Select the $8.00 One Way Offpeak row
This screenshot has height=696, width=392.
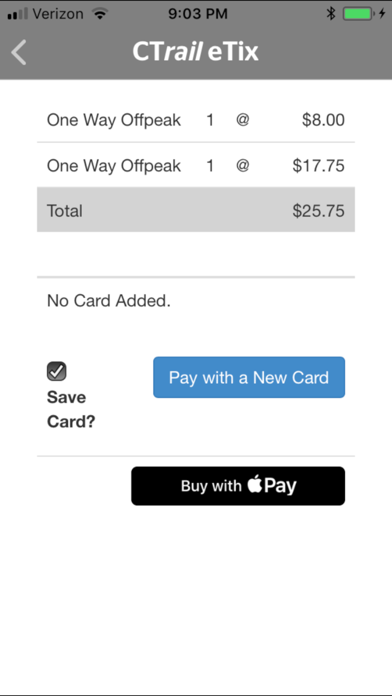(x=196, y=120)
